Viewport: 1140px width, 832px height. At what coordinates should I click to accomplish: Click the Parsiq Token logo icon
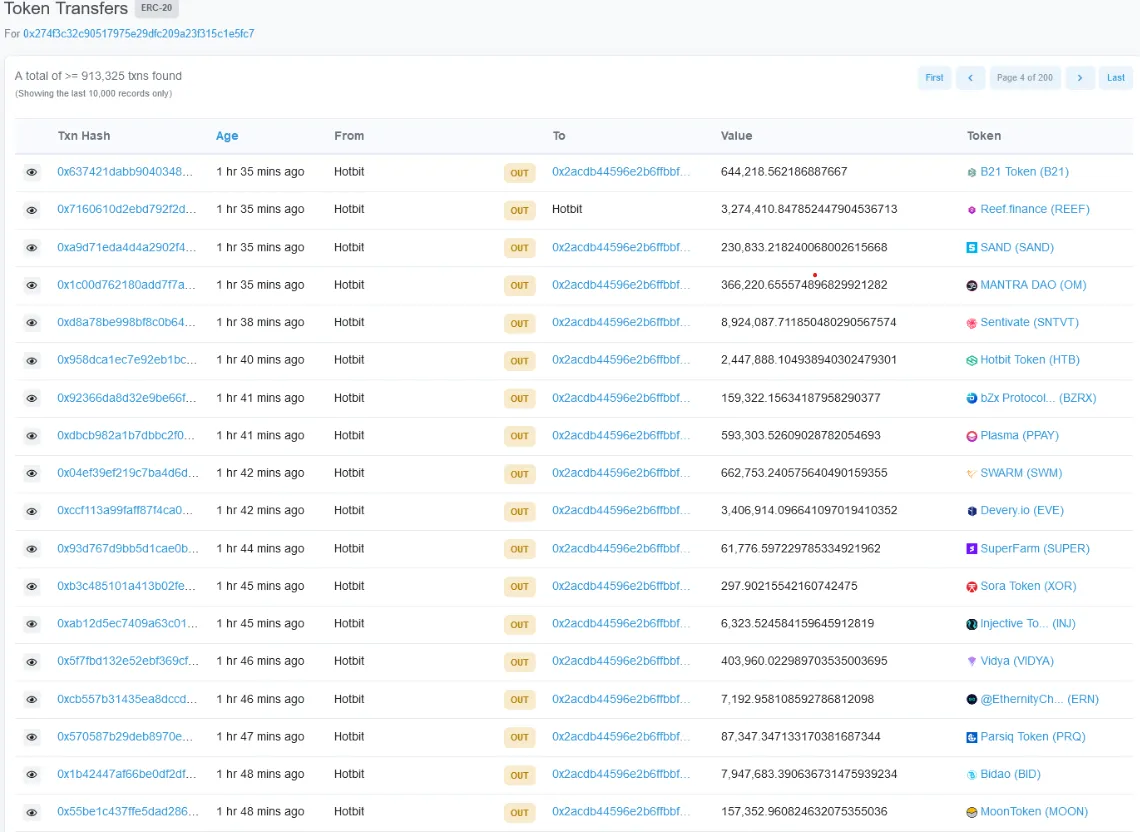point(971,737)
